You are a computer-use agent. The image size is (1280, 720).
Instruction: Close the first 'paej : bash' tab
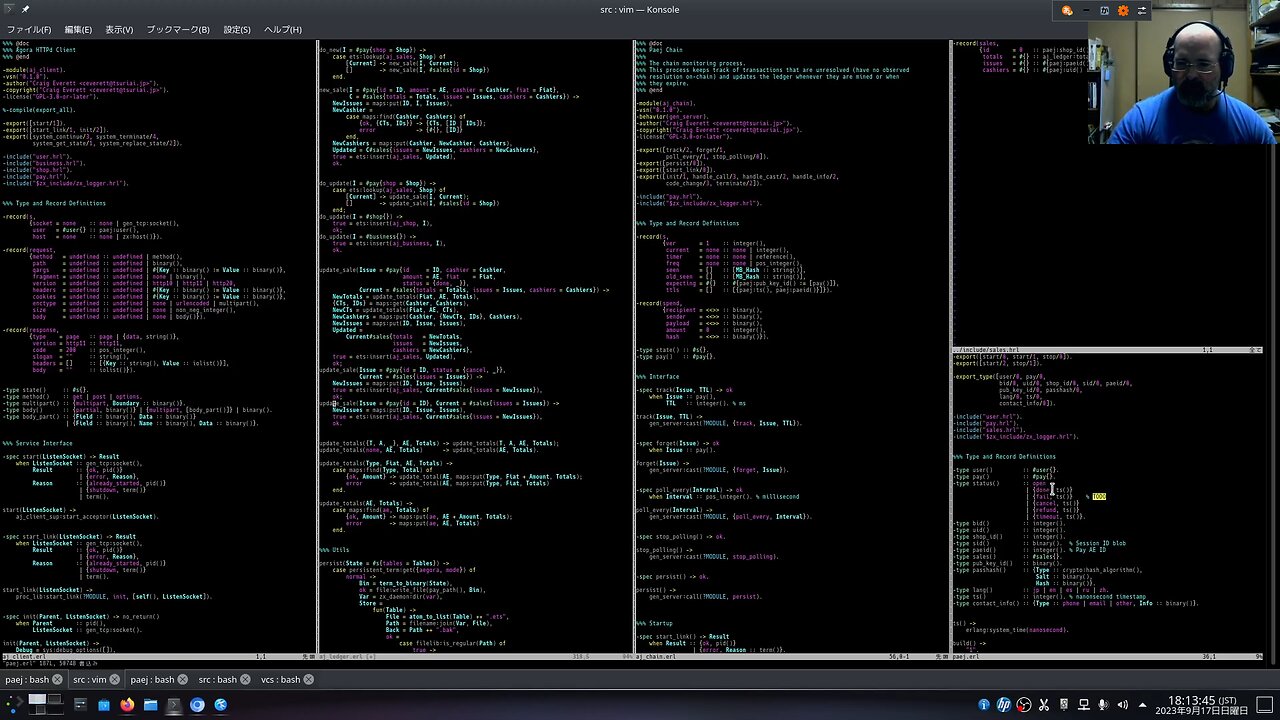click(57, 680)
